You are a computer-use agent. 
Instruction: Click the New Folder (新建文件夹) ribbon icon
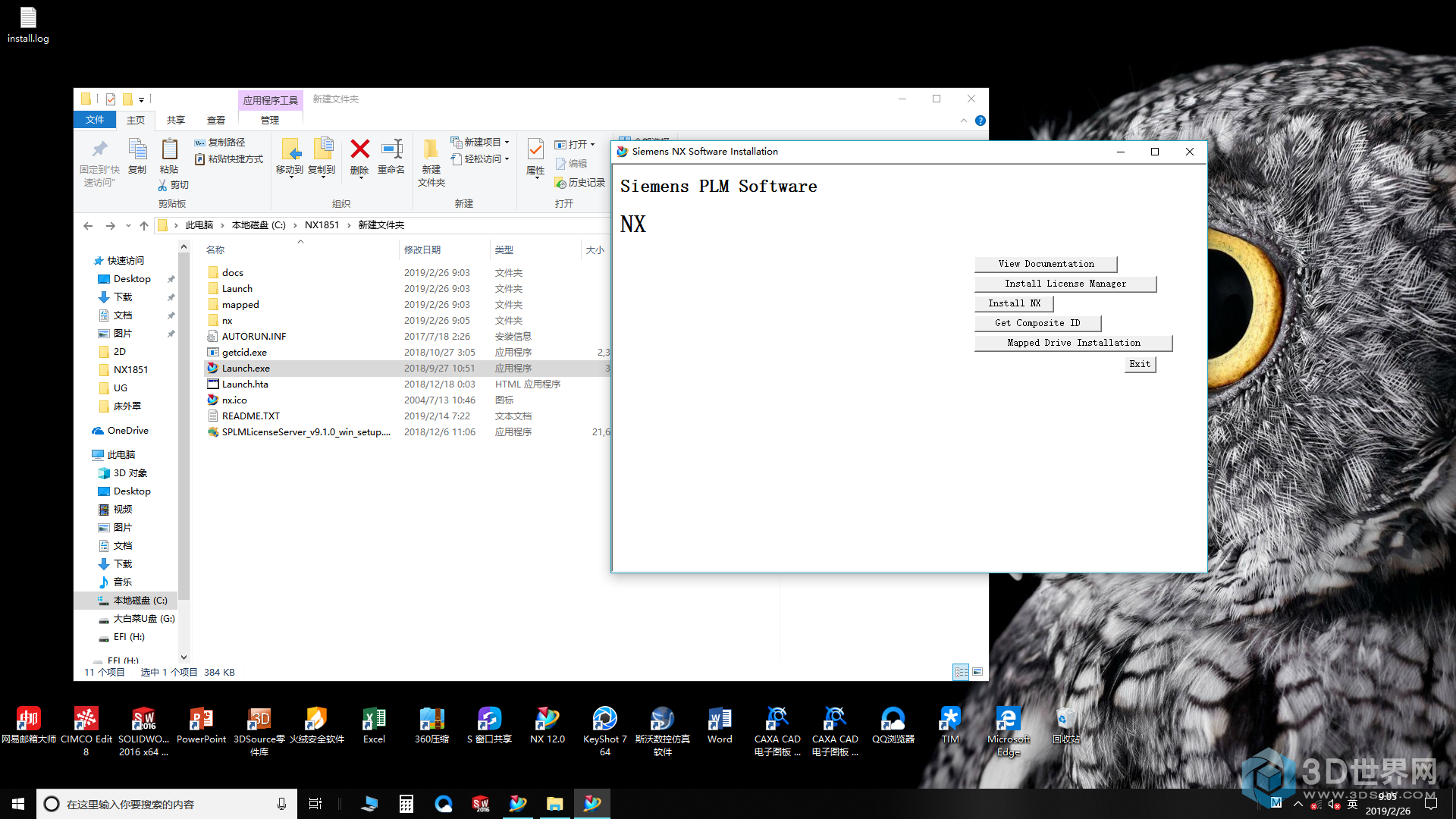431,149
